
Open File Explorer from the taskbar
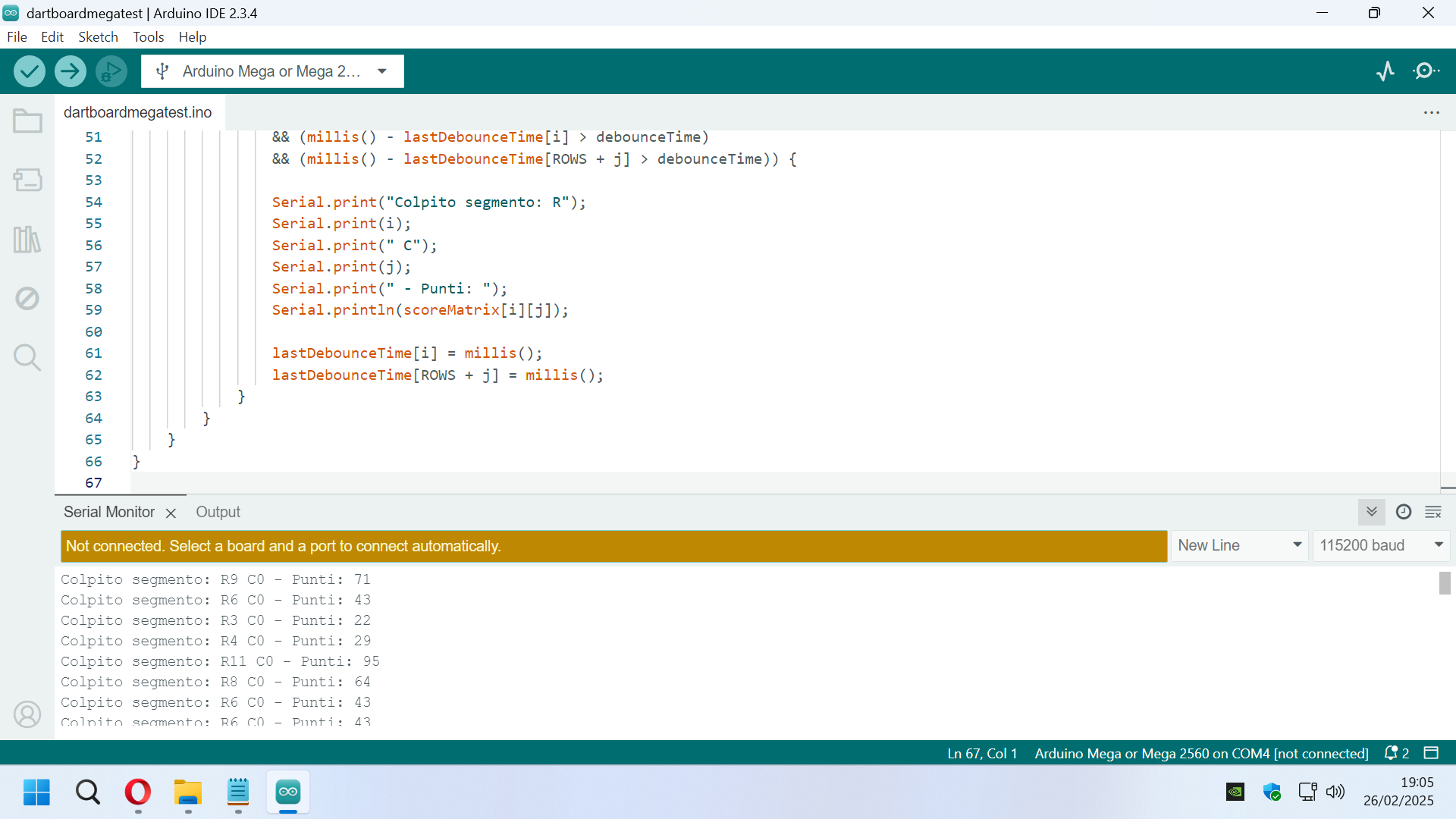[x=187, y=792]
